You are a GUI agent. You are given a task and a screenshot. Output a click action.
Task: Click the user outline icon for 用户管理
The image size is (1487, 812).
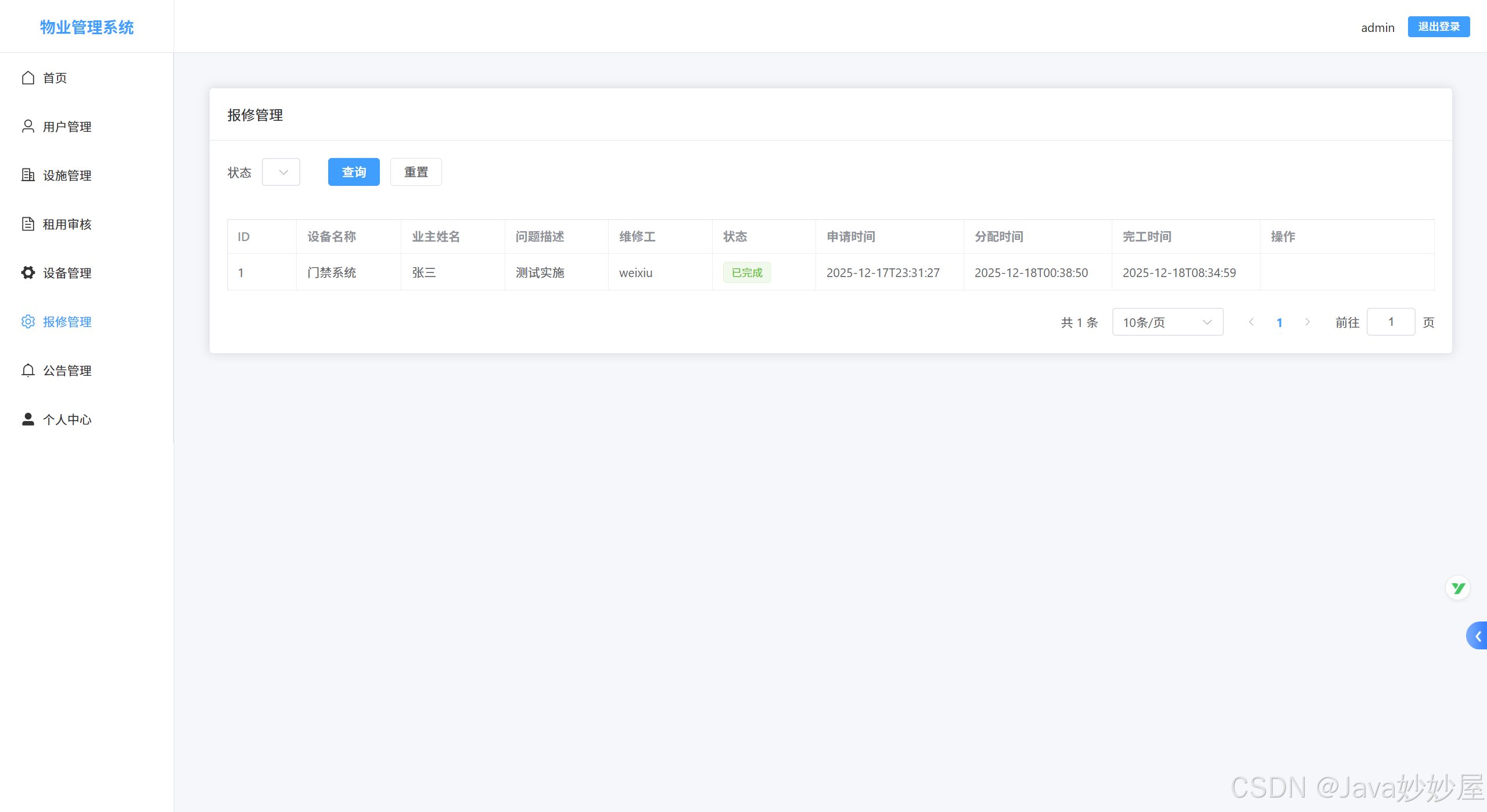click(28, 126)
